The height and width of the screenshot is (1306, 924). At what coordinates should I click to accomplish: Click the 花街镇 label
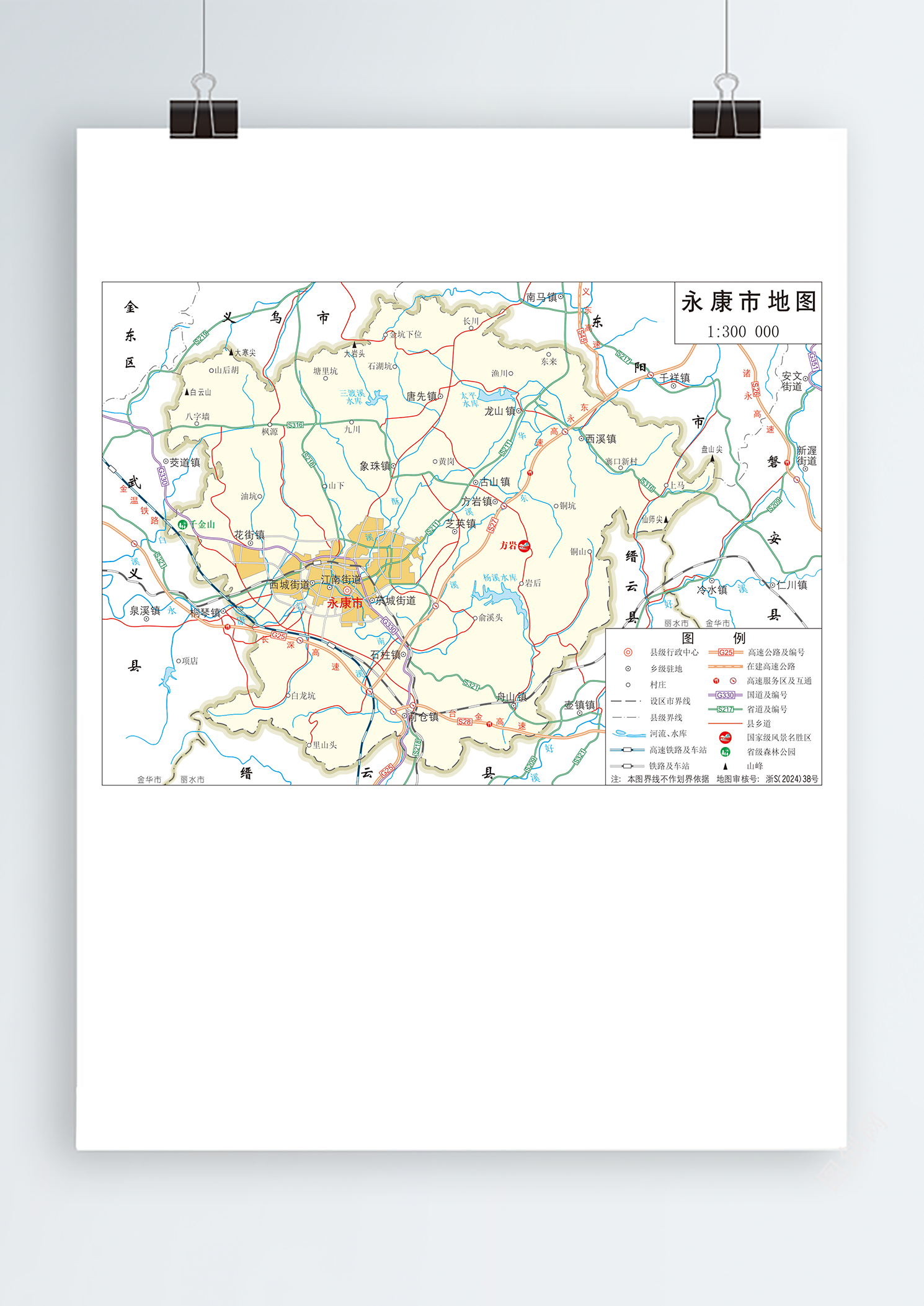pos(249,535)
